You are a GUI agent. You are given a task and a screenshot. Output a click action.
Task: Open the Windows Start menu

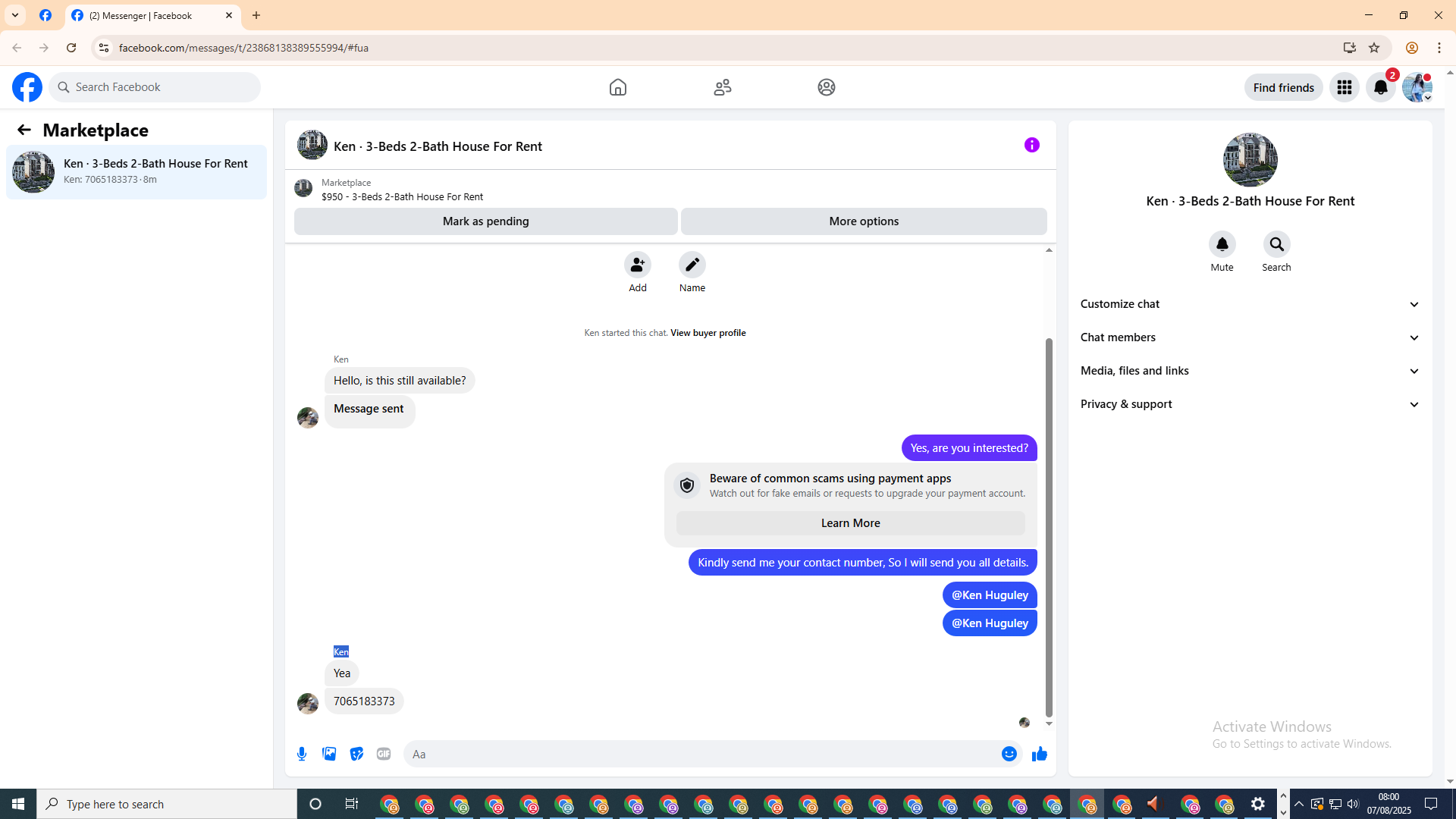coord(18,804)
